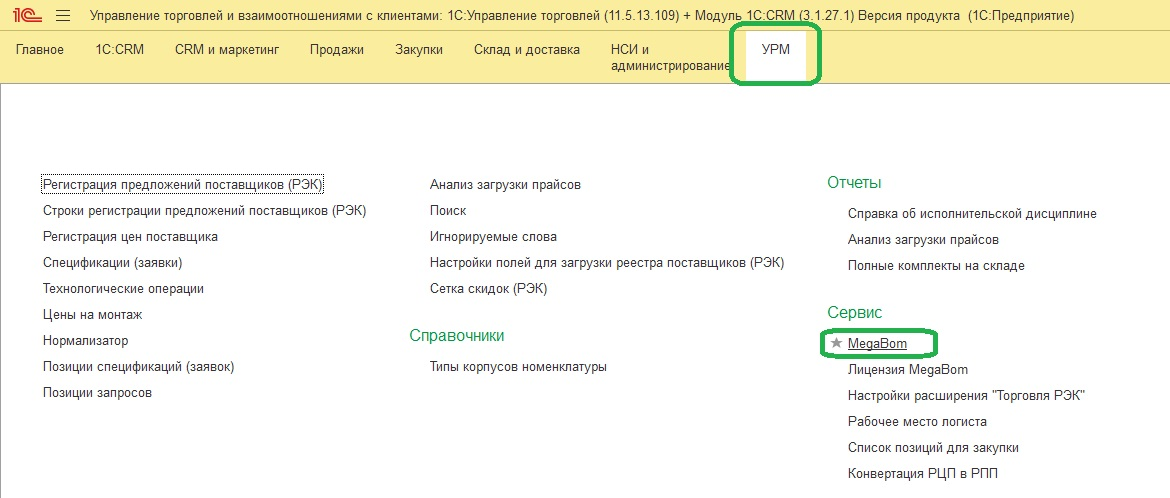Toggle the favorite star beside MegaBom
Screen dimensions: 1170x498
coord(837,343)
